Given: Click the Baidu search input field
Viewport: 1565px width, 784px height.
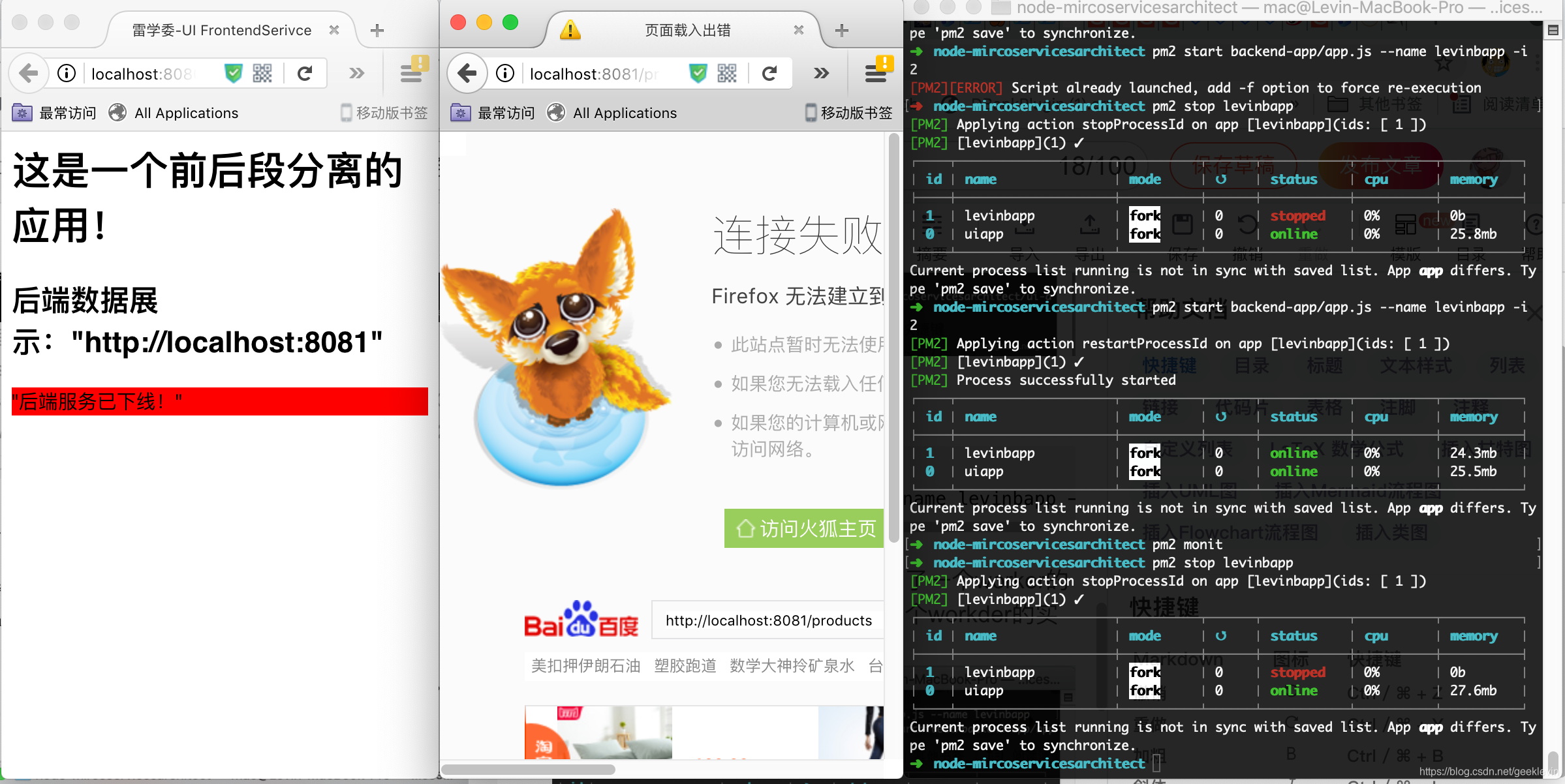Looking at the screenshot, I should (x=768, y=620).
